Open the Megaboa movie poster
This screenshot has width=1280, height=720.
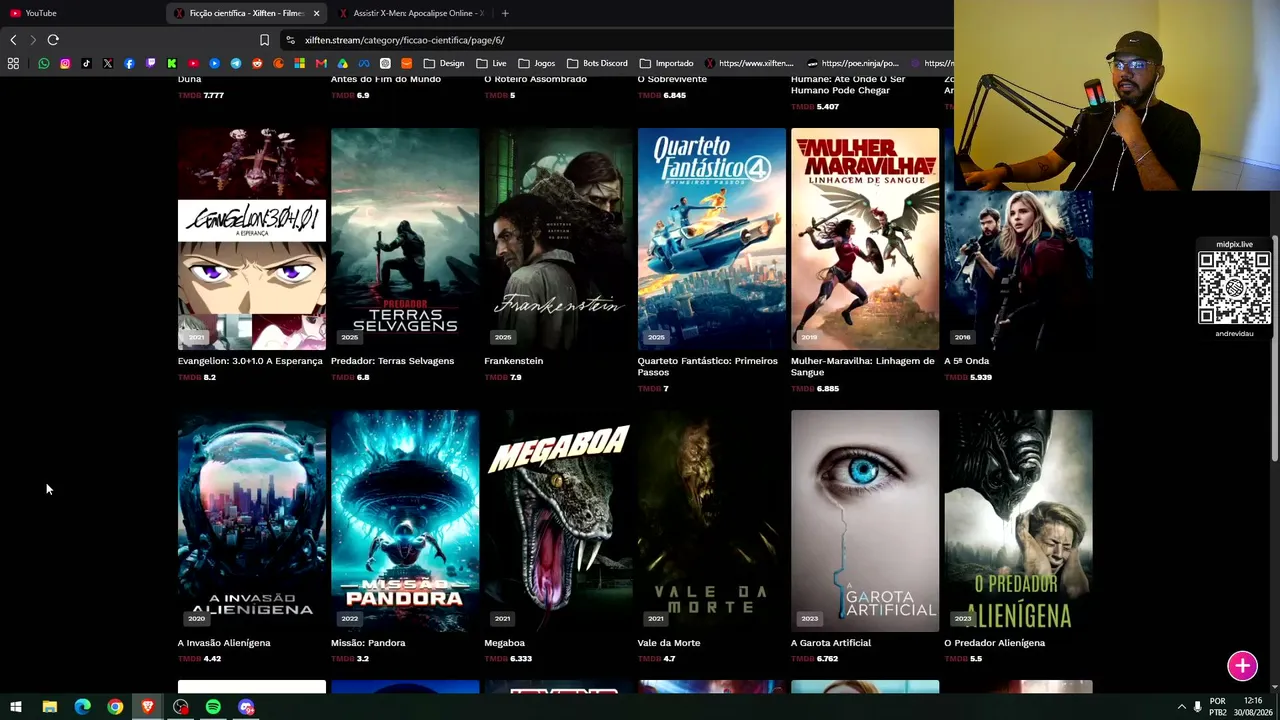[x=558, y=521]
